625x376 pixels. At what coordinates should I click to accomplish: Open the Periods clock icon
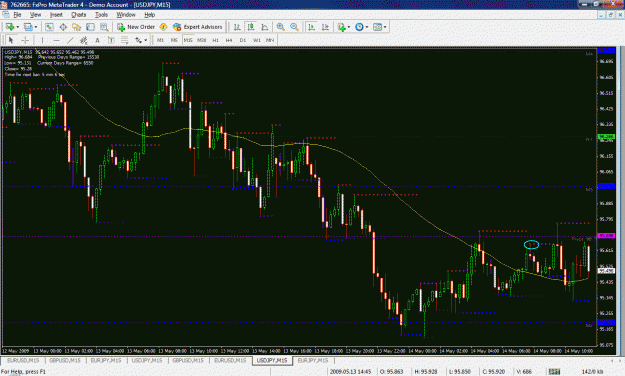point(359,27)
